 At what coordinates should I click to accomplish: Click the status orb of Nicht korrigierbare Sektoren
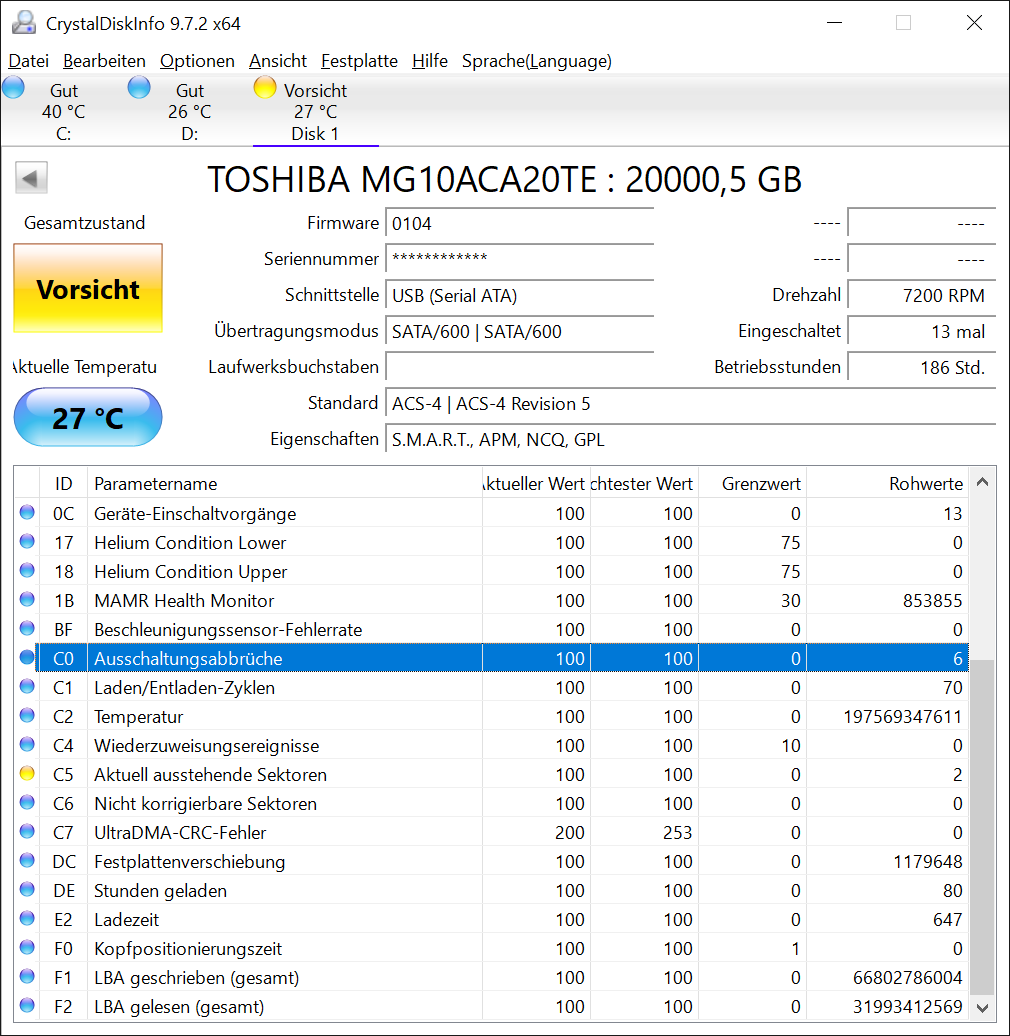(27, 802)
